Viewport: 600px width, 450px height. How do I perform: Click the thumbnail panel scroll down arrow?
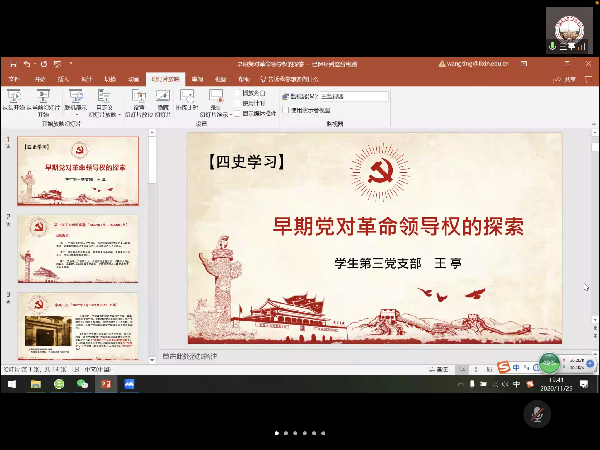click(x=152, y=360)
